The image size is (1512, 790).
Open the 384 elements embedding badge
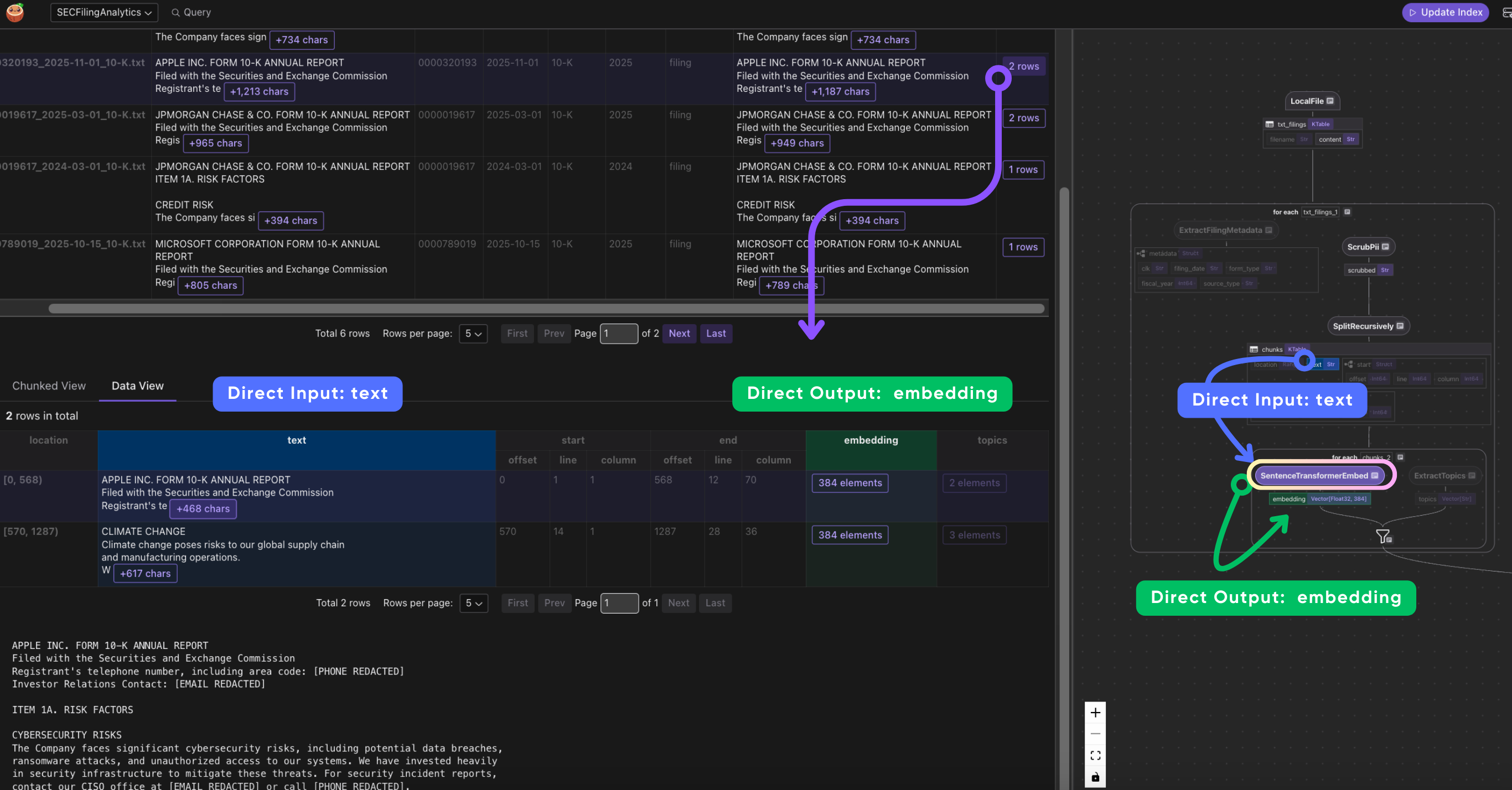click(x=850, y=483)
